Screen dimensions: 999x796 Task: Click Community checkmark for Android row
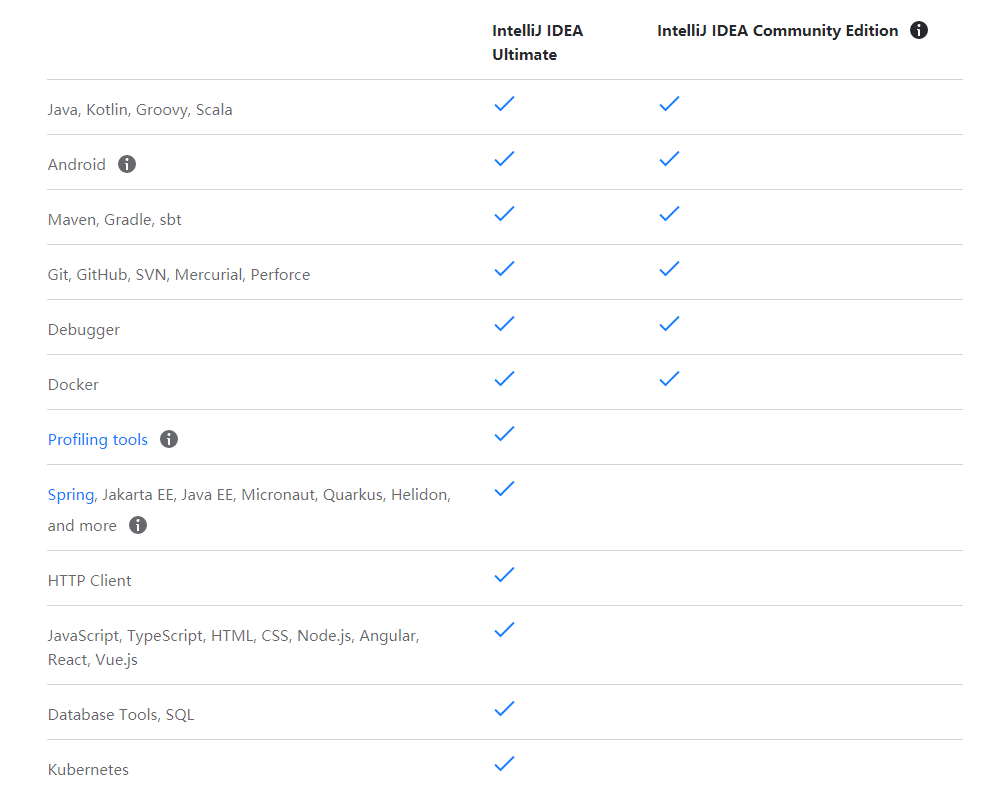point(669,159)
